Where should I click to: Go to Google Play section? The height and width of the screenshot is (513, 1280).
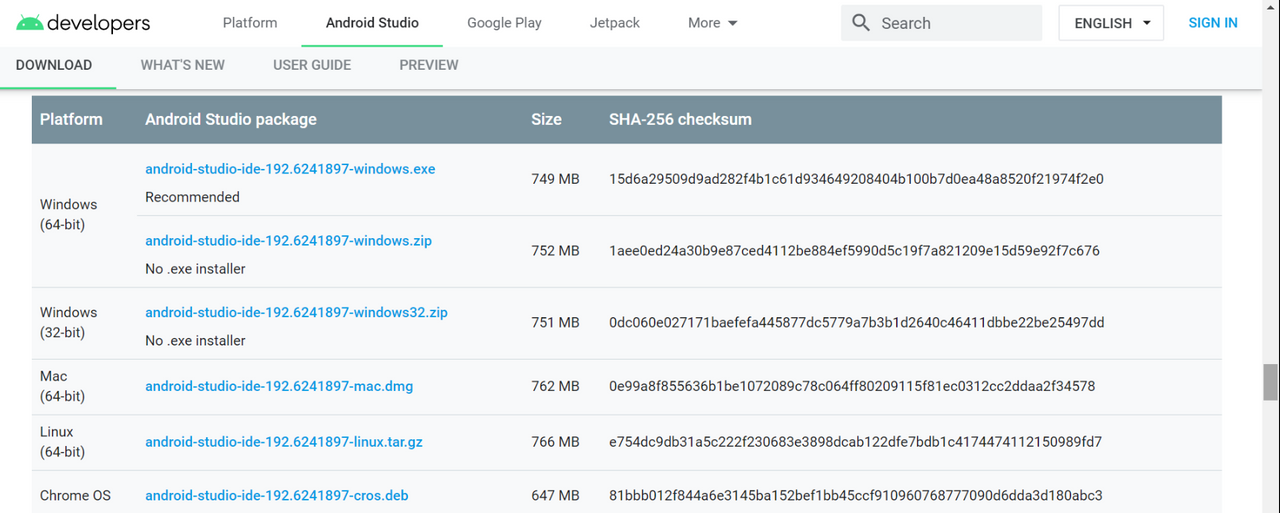point(504,23)
